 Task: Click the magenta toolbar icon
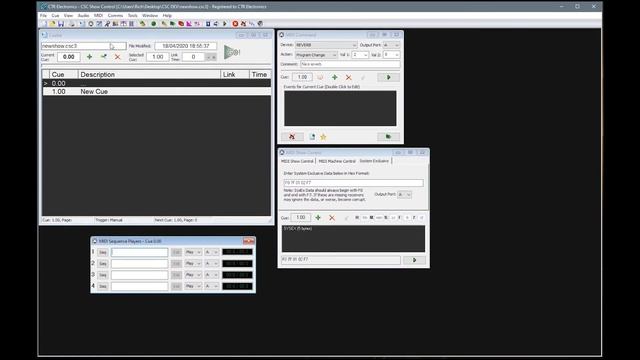pyautogui.click(x=189, y=24)
